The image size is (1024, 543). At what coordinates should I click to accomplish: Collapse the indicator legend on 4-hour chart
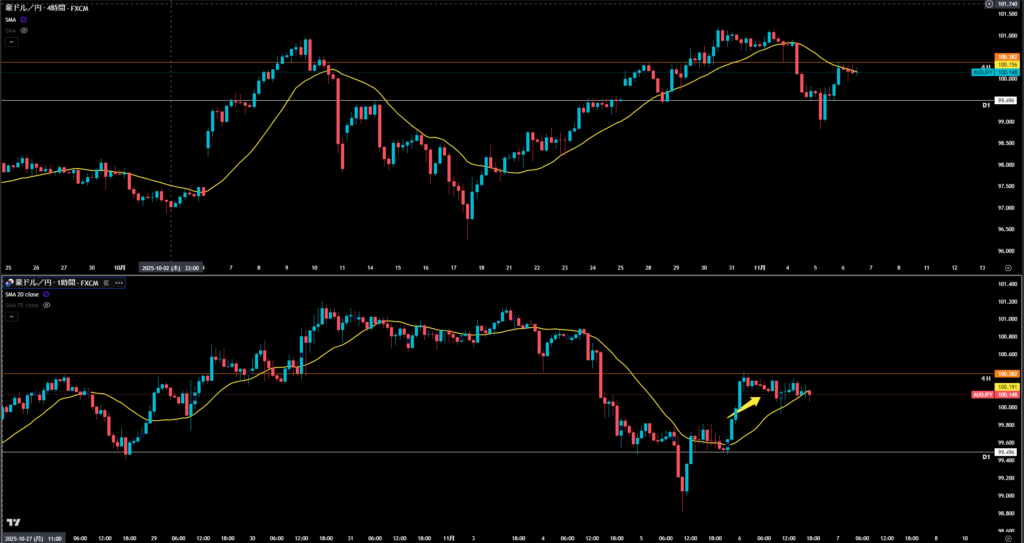click(x=10, y=42)
